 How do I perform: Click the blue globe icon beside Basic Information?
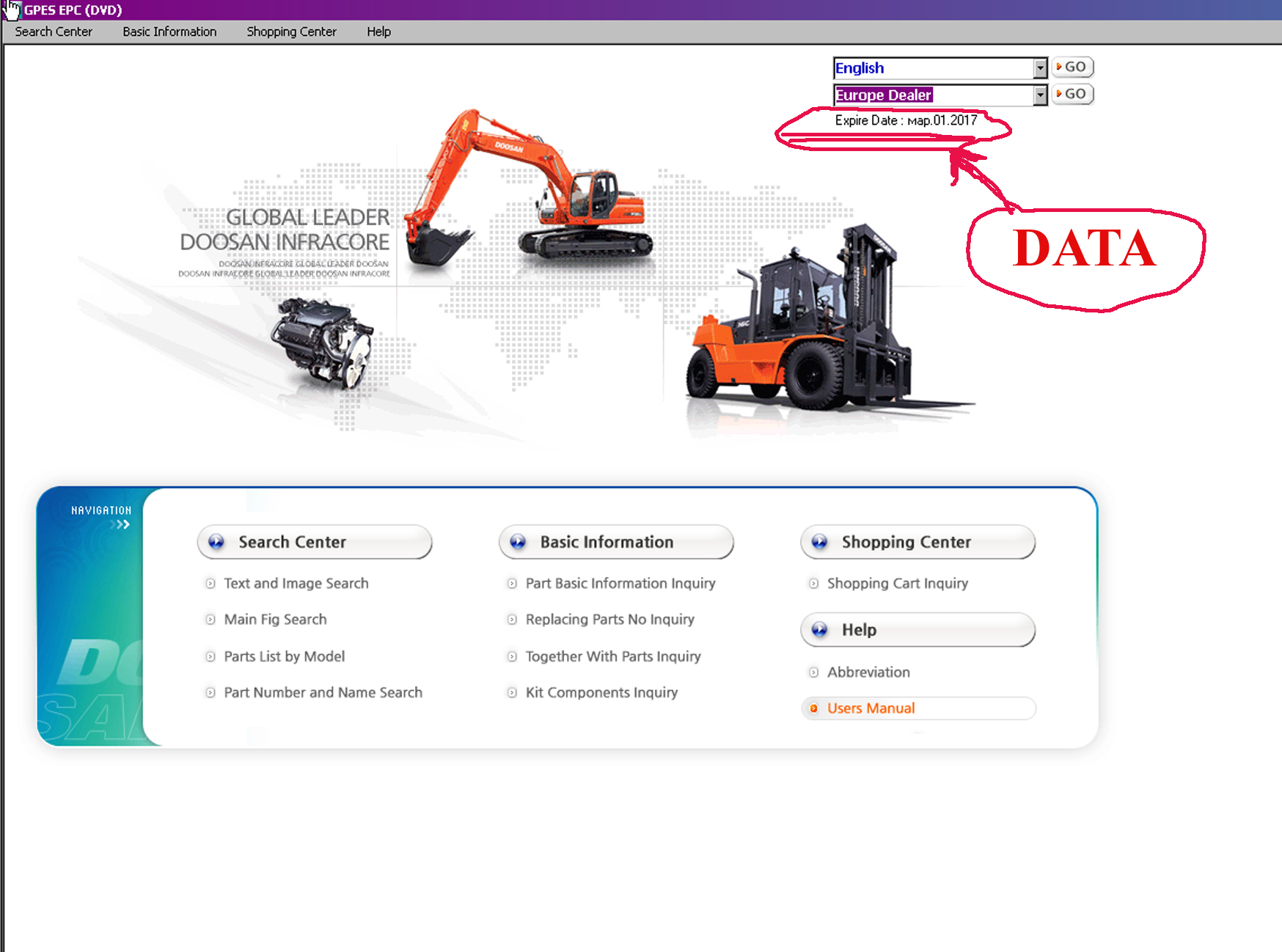pyautogui.click(x=518, y=542)
